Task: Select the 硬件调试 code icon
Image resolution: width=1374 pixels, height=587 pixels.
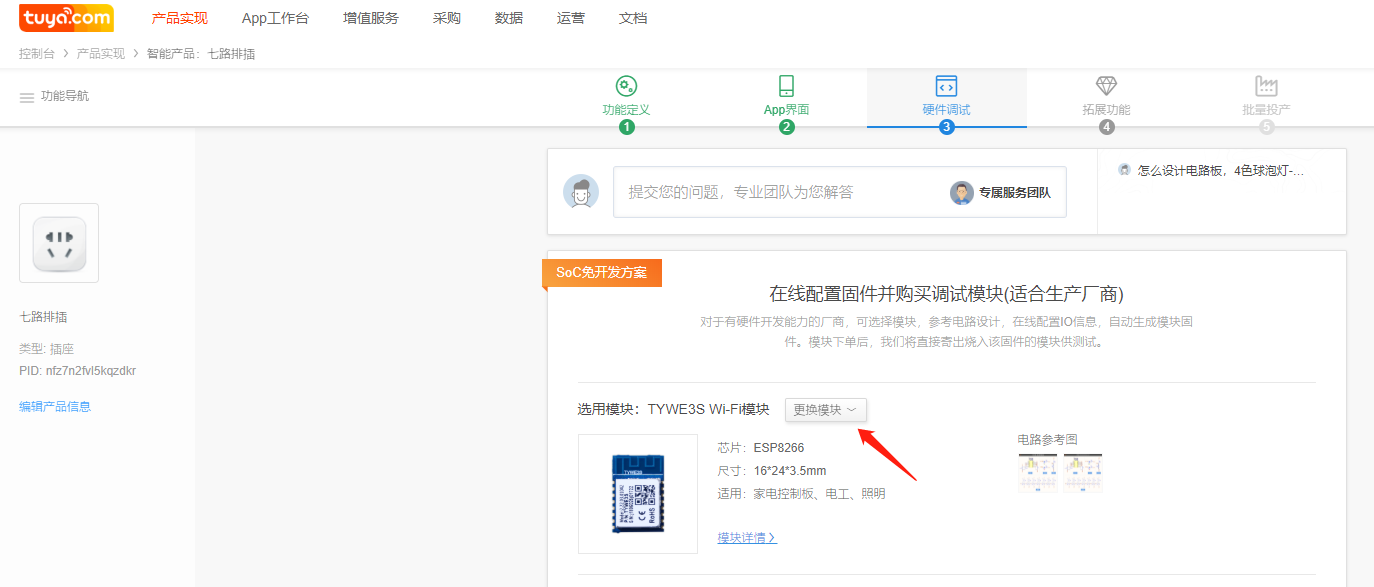Action: coord(946,86)
